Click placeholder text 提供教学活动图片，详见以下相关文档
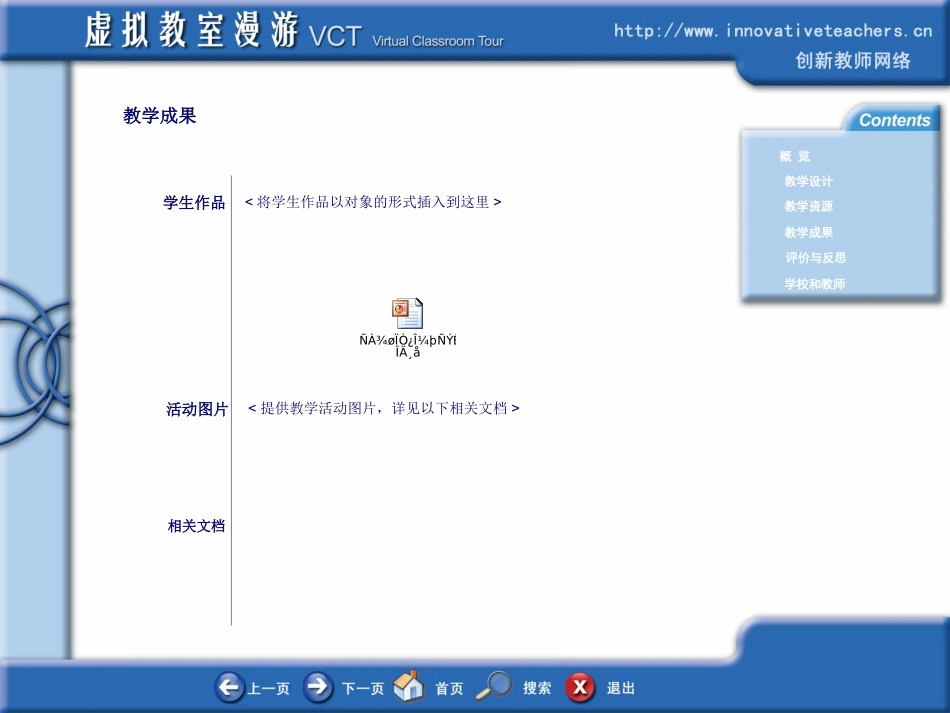950x713 pixels. coord(384,408)
